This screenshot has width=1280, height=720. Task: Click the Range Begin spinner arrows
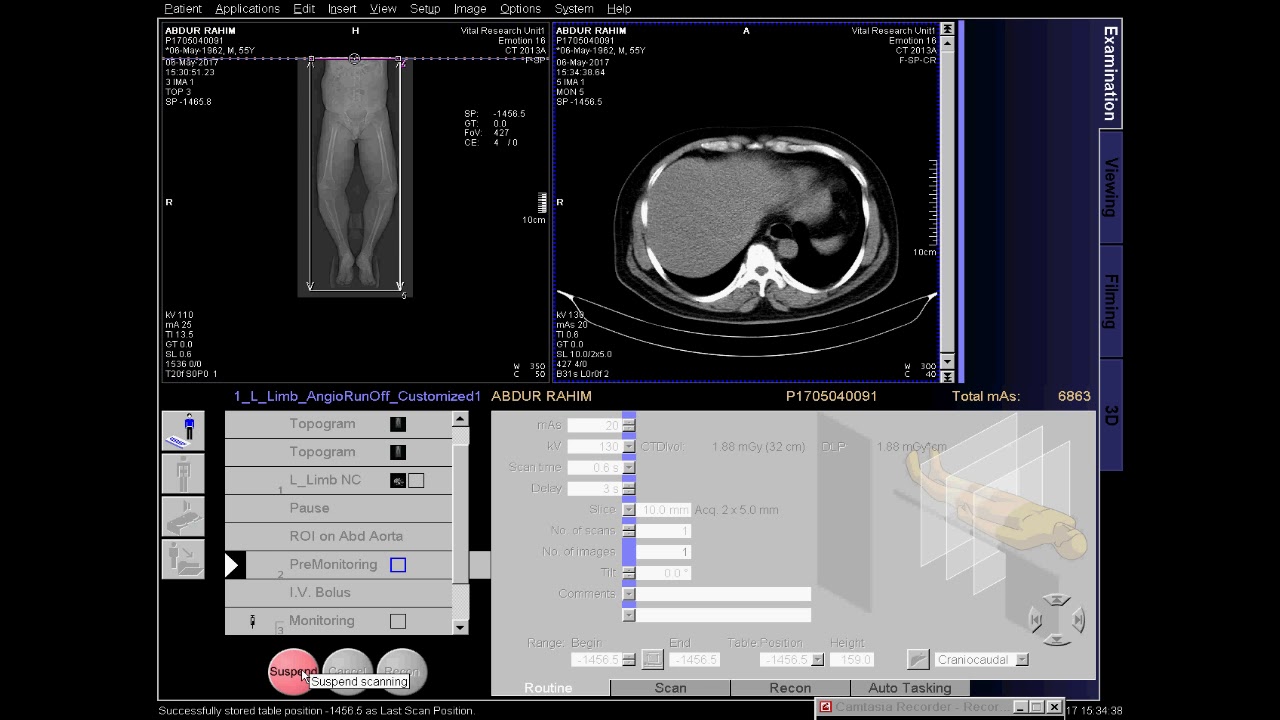(628, 660)
